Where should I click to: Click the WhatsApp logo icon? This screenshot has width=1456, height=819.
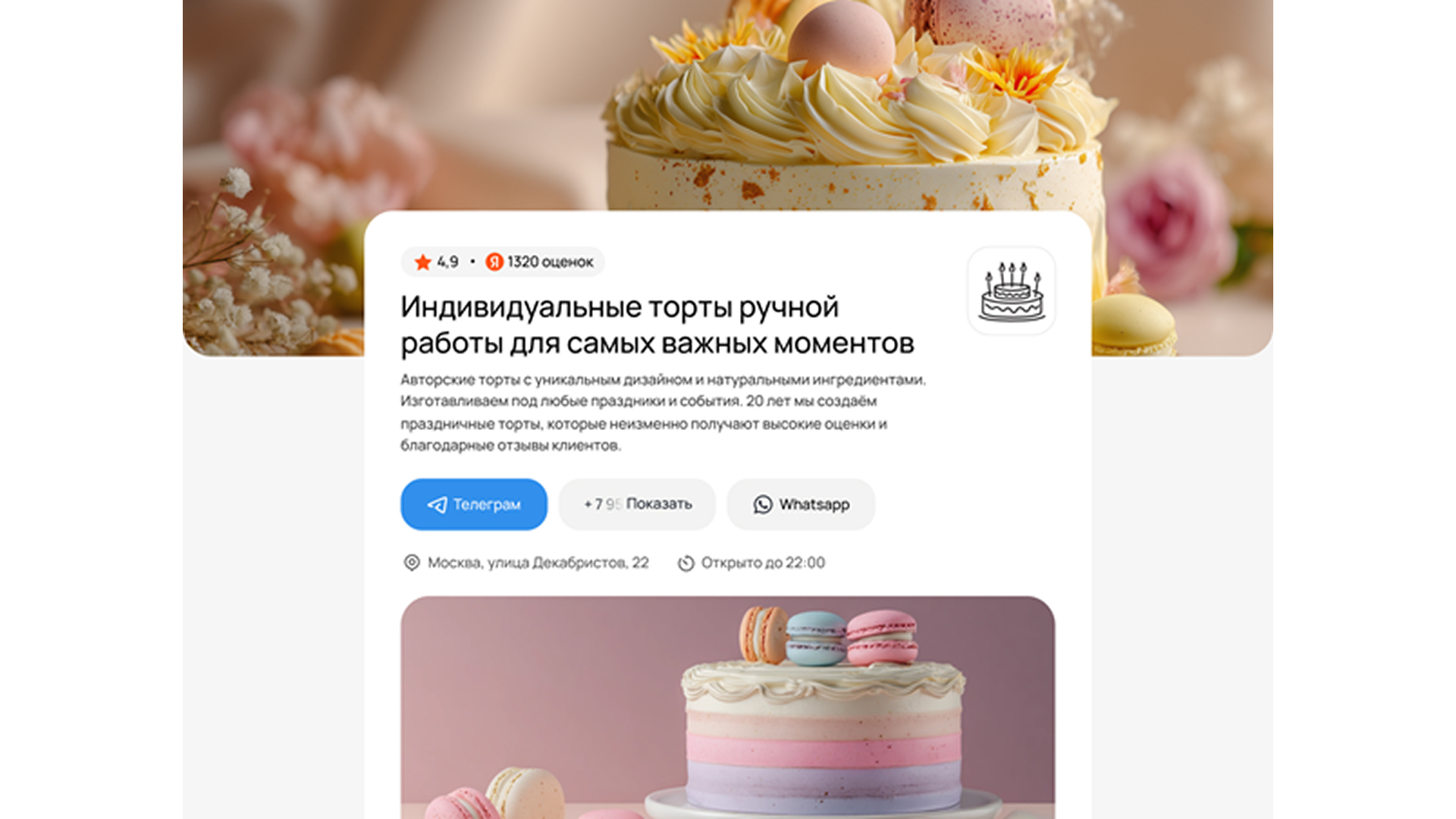763,504
